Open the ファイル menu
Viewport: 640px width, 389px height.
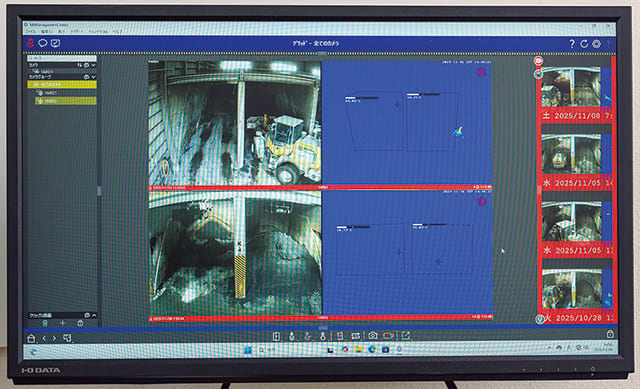click(x=31, y=31)
